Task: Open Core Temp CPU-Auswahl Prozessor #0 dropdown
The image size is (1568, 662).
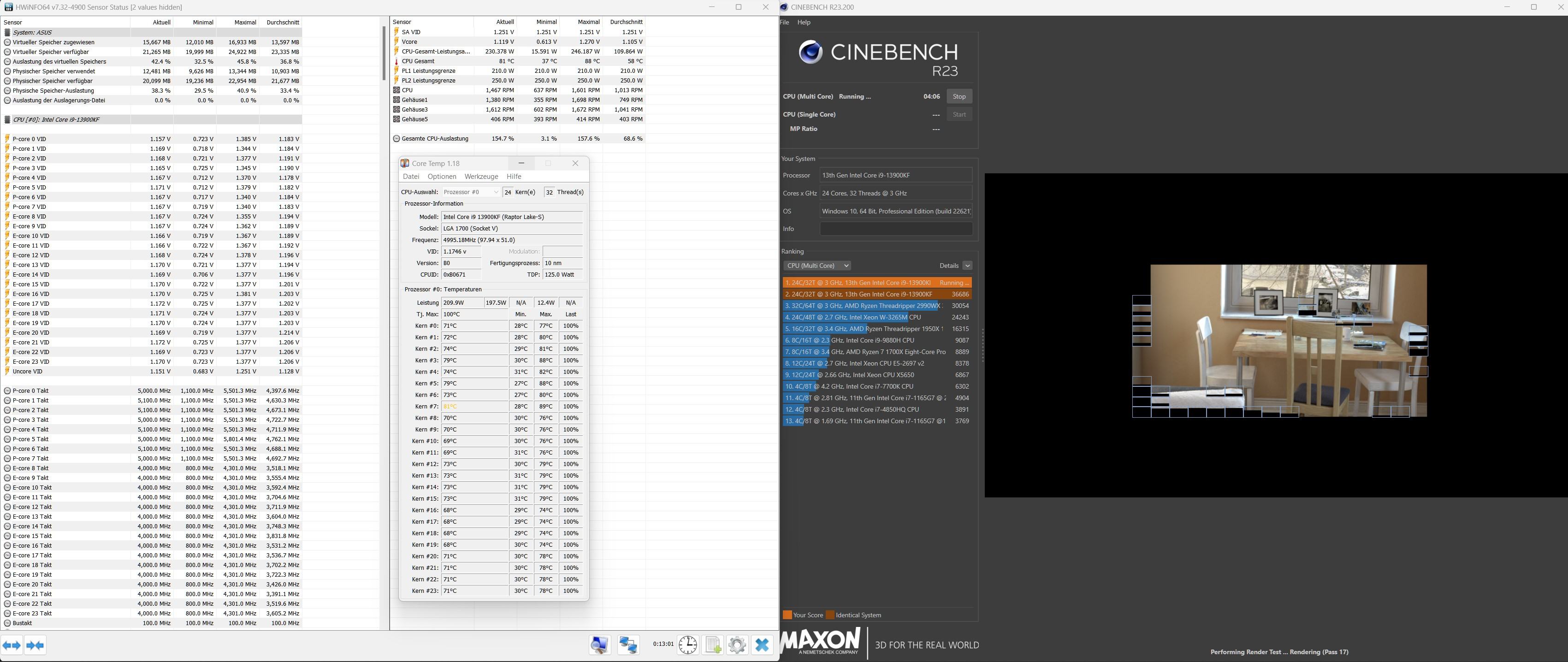Action: pyautogui.click(x=470, y=192)
